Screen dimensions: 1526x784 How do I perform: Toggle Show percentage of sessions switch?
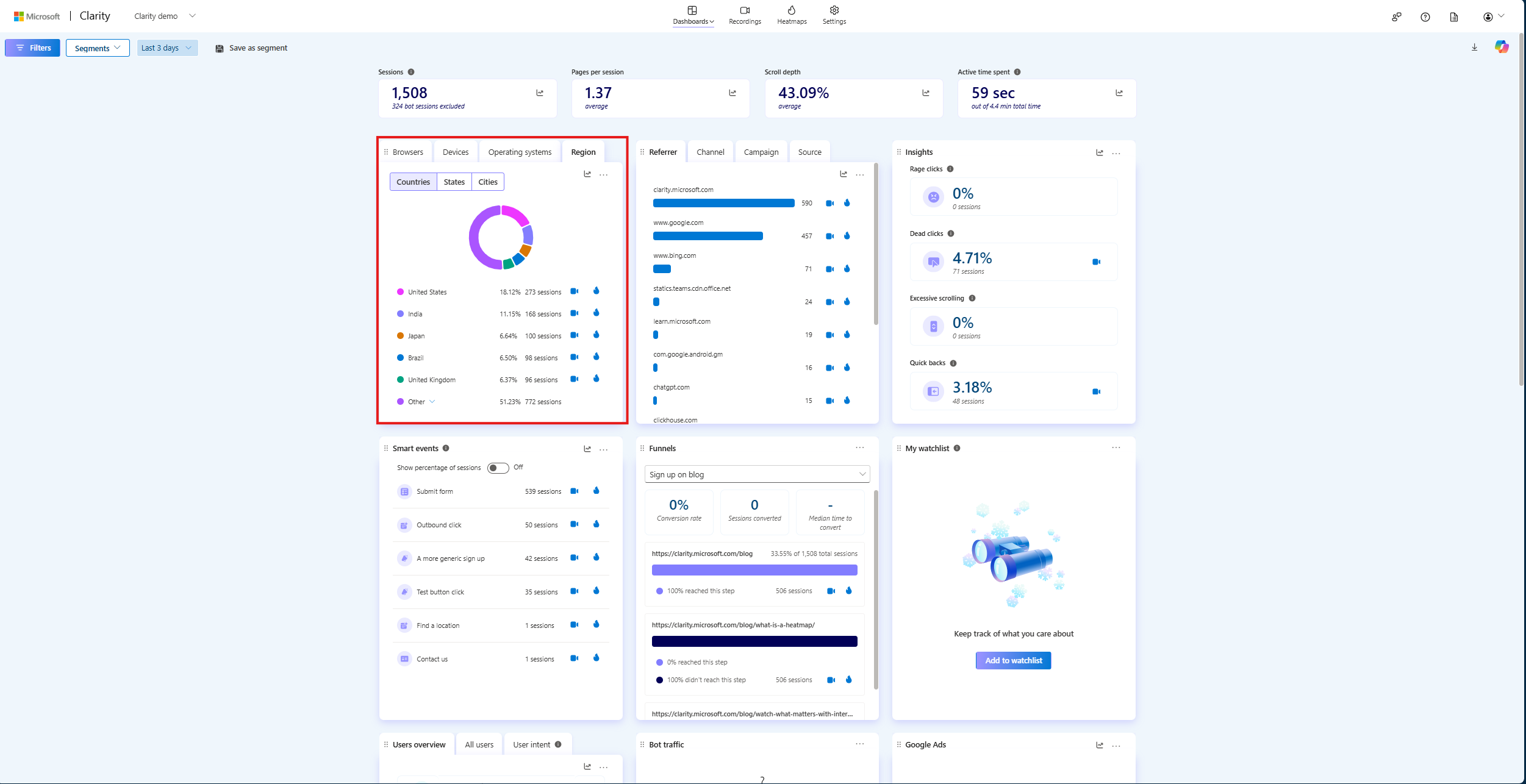click(x=498, y=468)
